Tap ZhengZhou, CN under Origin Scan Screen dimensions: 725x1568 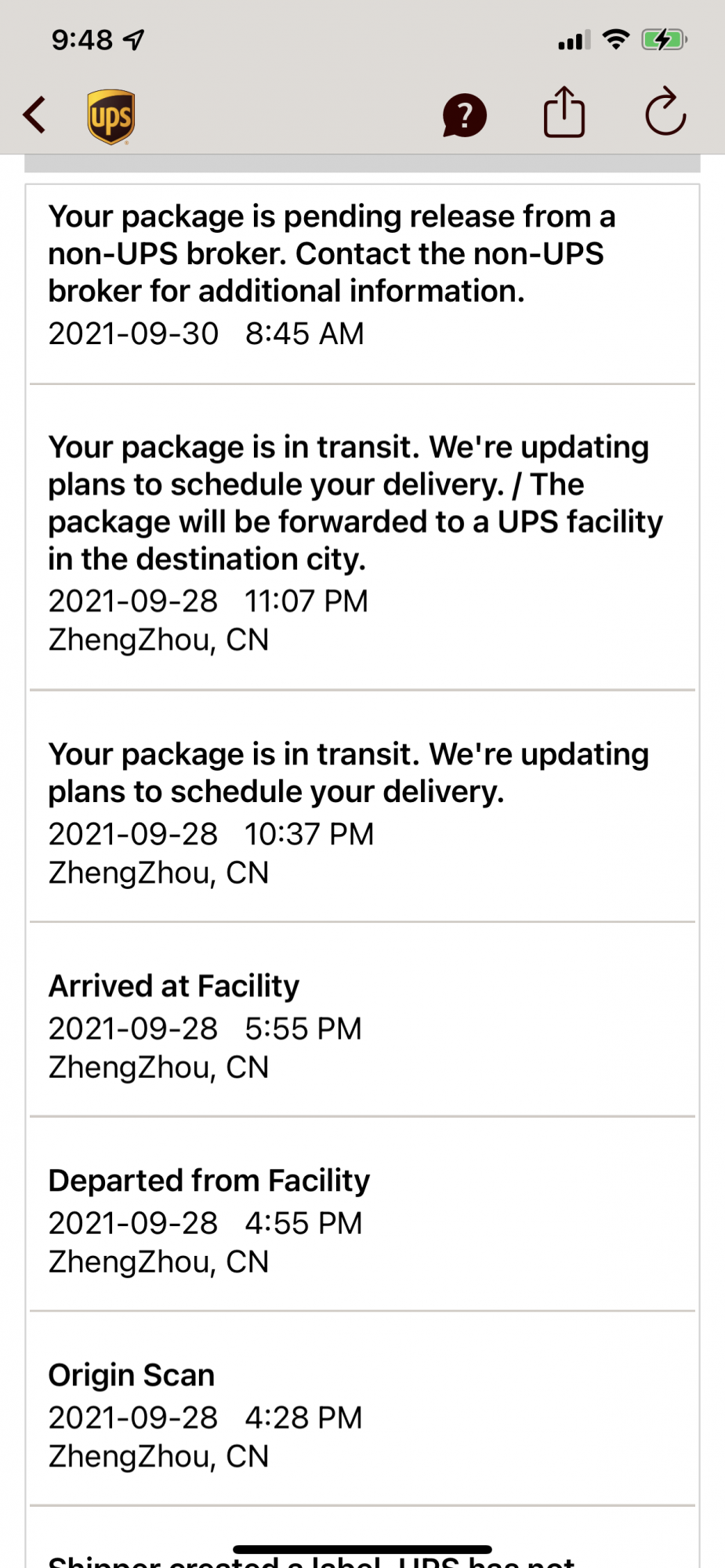pos(158,1456)
